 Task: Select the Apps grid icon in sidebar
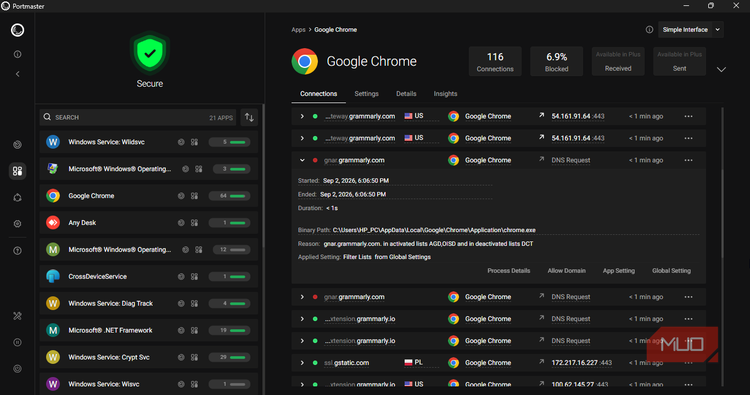tap(18, 171)
